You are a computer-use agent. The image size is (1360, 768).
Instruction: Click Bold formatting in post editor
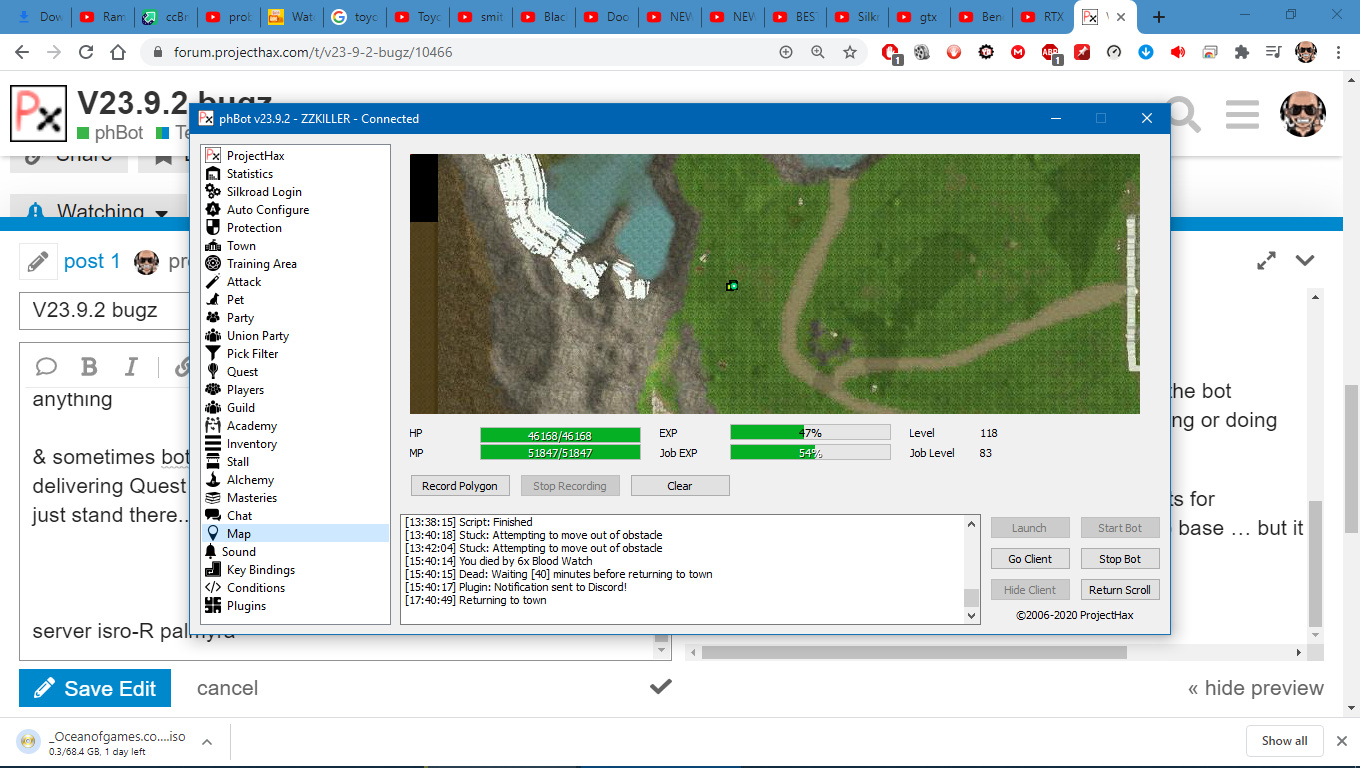[x=89, y=367]
